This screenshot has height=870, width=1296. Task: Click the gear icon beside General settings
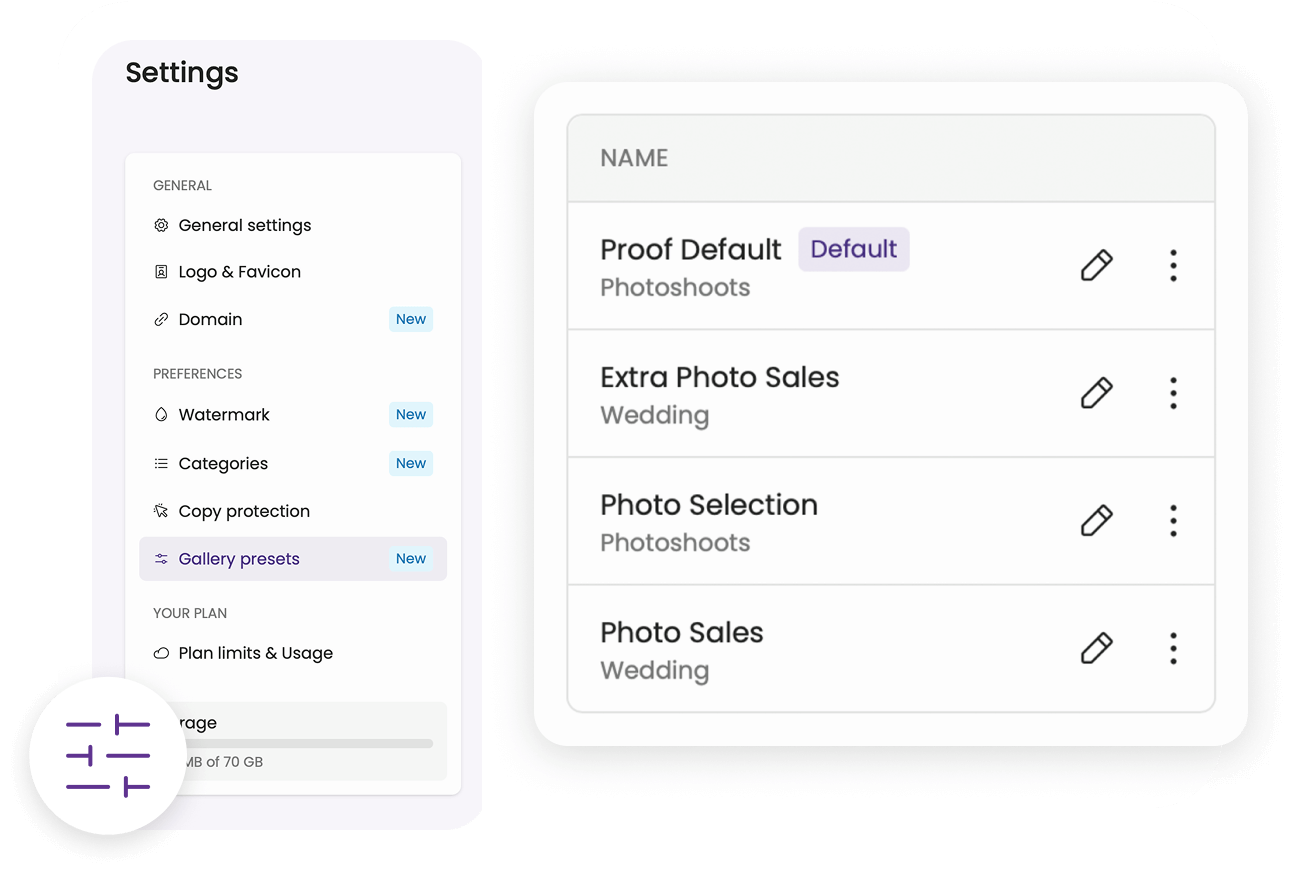point(161,226)
